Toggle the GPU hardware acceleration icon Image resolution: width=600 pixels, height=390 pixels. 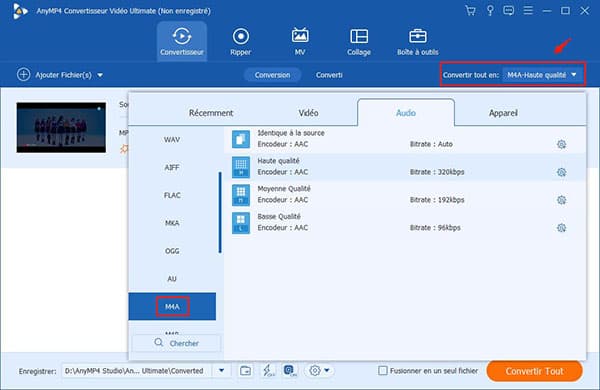[290, 370]
